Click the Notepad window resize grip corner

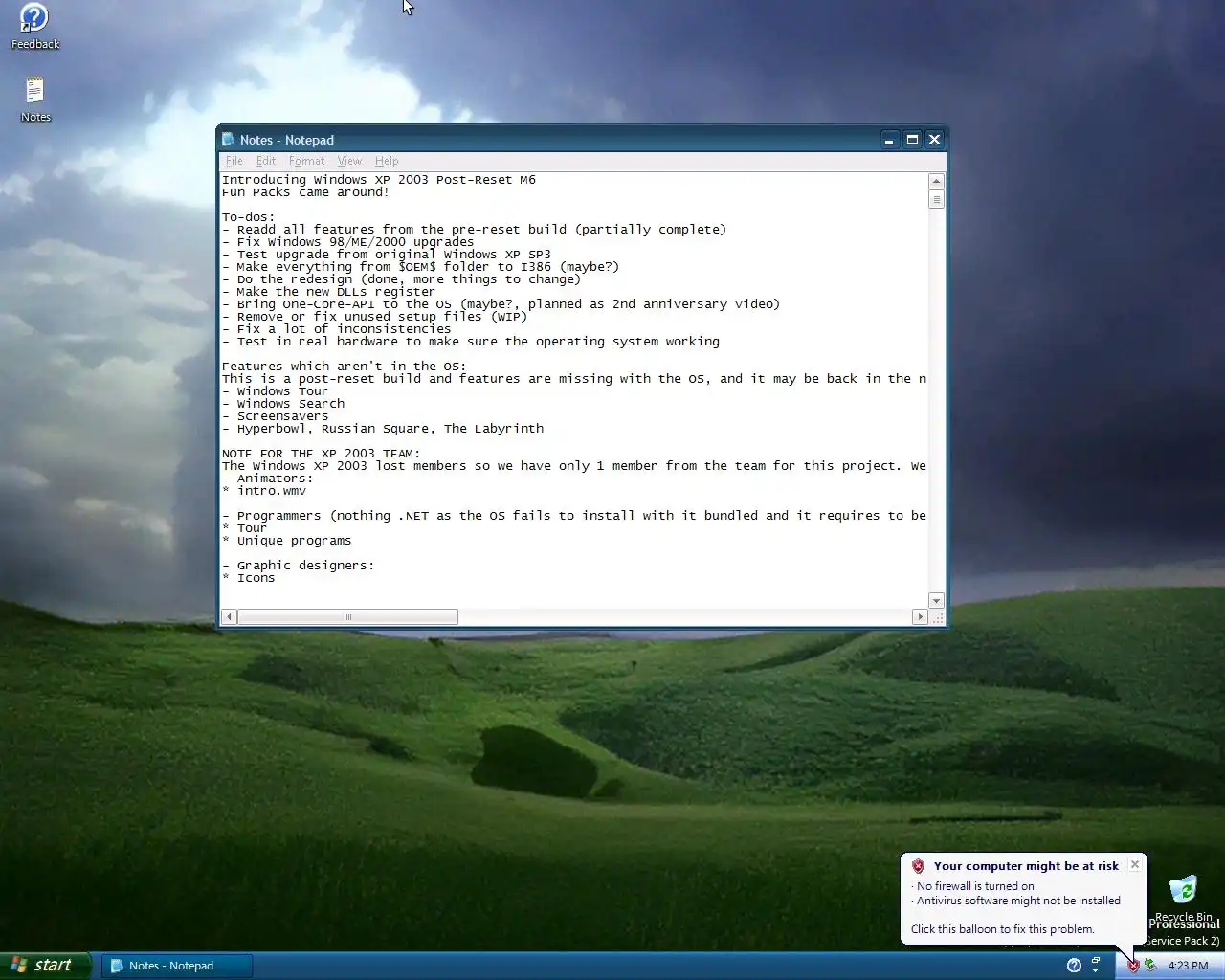(x=938, y=618)
